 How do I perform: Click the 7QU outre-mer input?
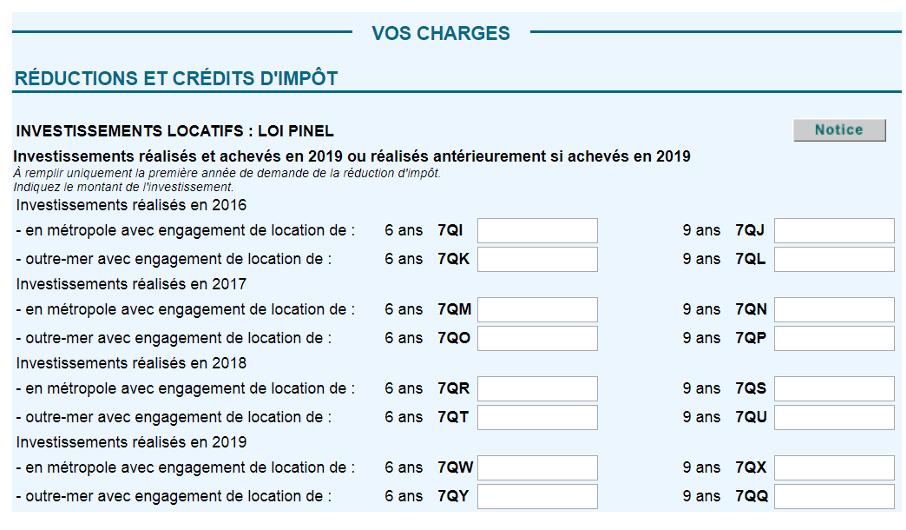[834, 417]
